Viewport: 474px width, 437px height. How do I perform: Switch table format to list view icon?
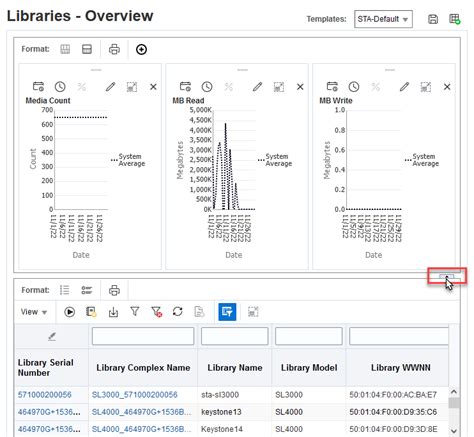[65, 290]
